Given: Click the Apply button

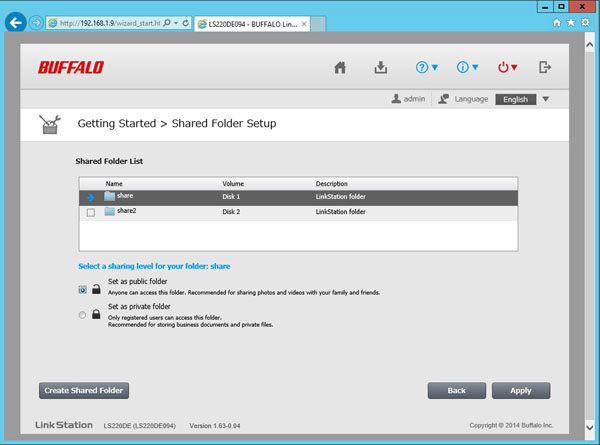Looking at the screenshot, I should point(521,391).
